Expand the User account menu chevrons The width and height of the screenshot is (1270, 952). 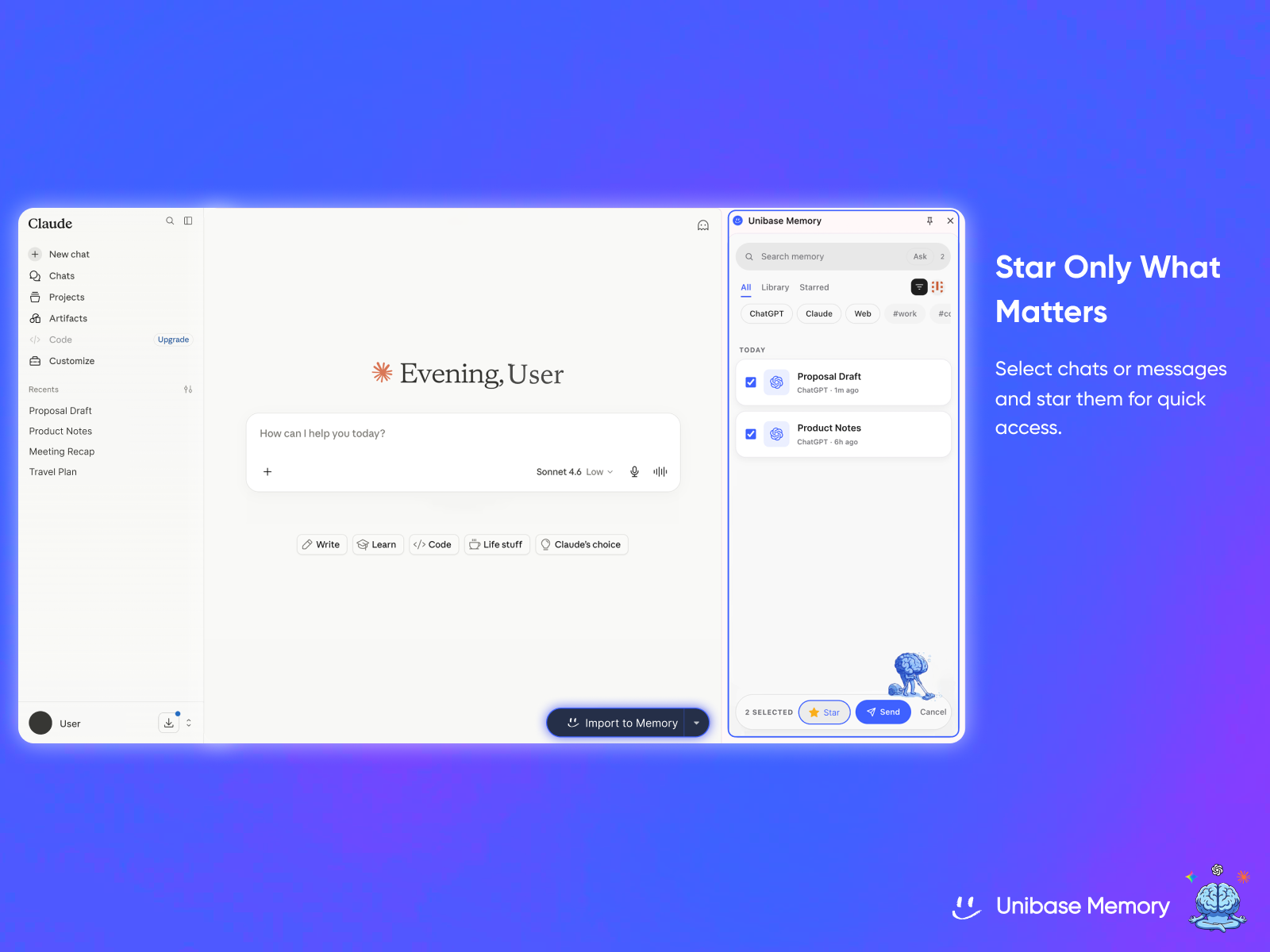189,724
